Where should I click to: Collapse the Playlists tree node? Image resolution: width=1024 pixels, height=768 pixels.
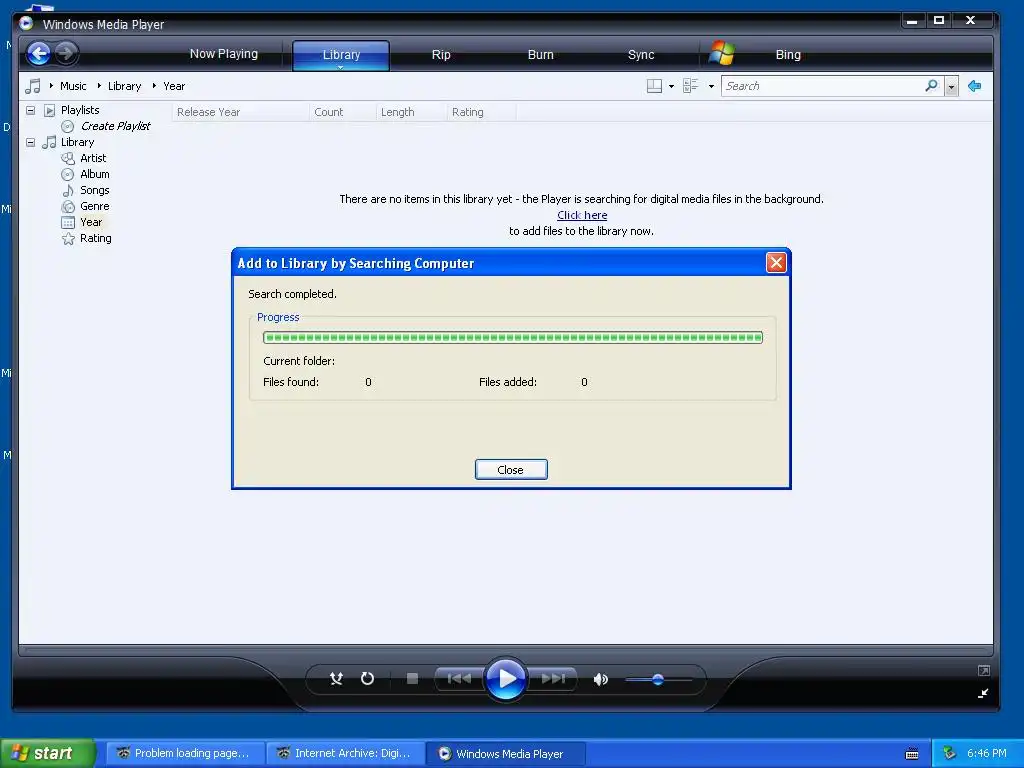(30, 110)
